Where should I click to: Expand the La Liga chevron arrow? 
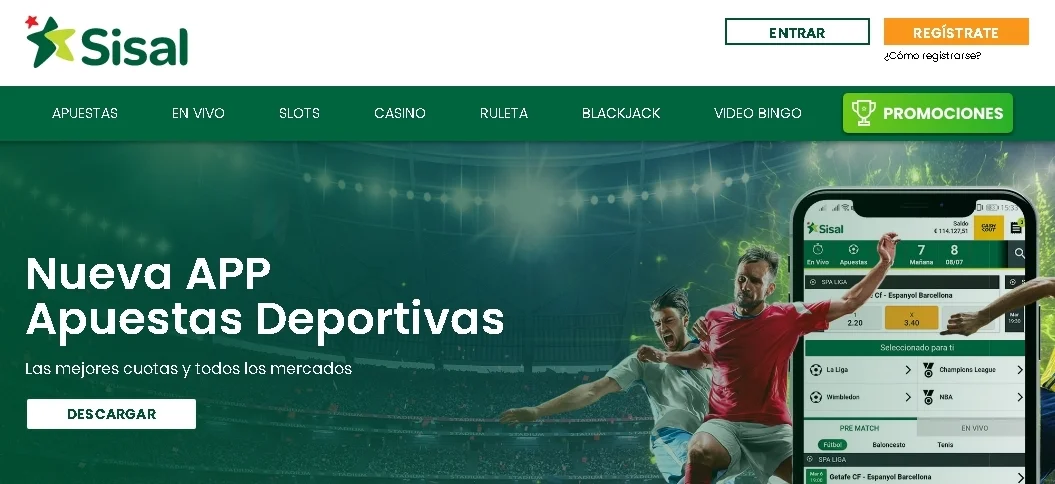tap(908, 370)
